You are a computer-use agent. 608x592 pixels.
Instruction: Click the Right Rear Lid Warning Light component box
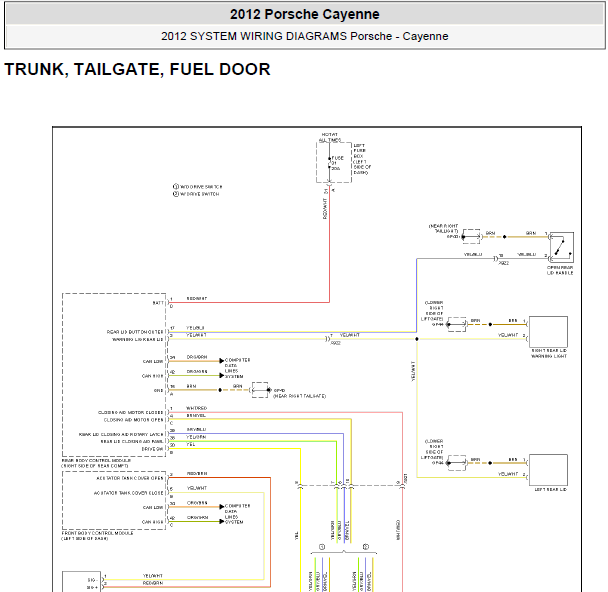548,332
